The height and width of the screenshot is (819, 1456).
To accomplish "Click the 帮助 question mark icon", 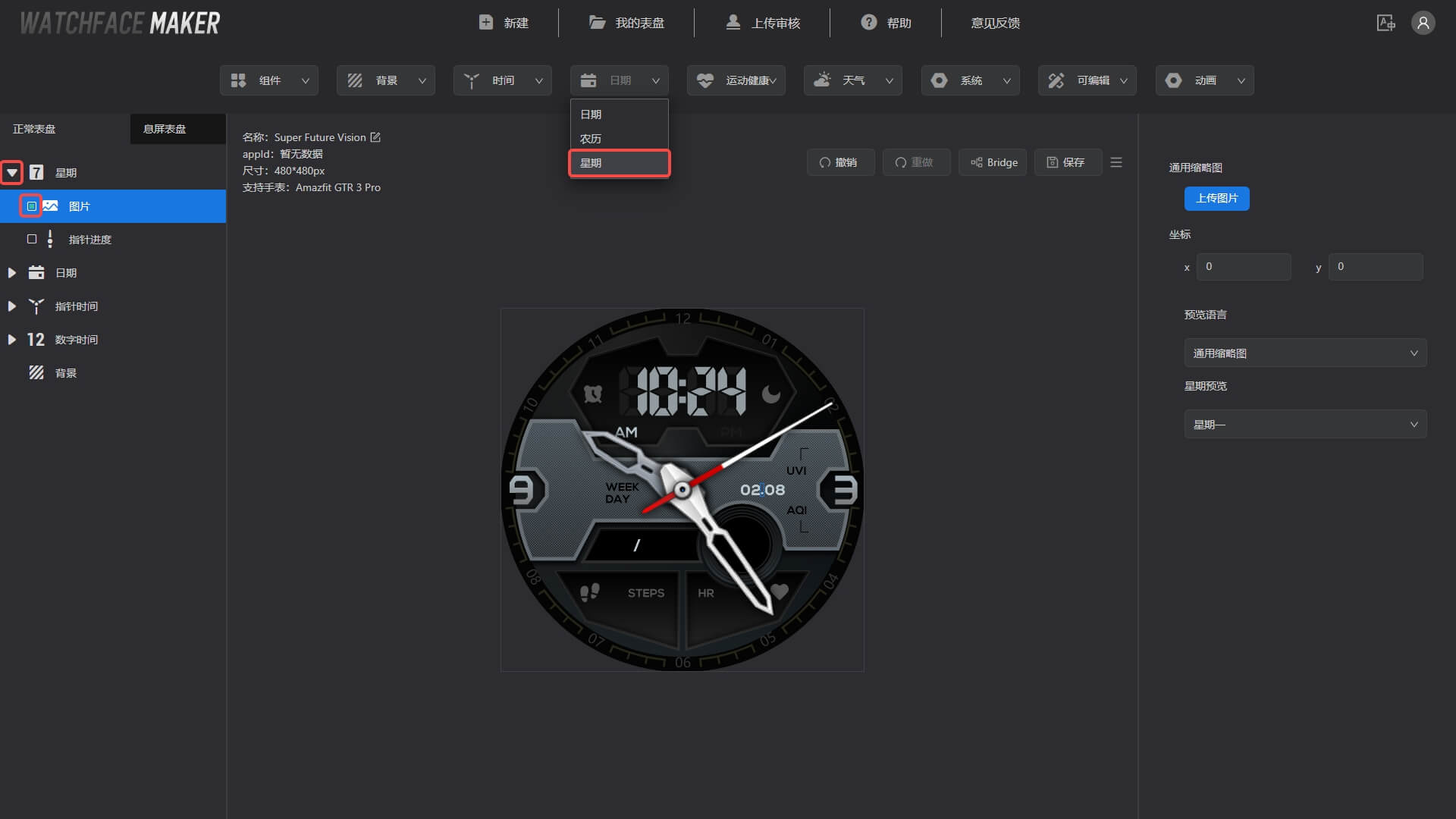I will tap(869, 23).
